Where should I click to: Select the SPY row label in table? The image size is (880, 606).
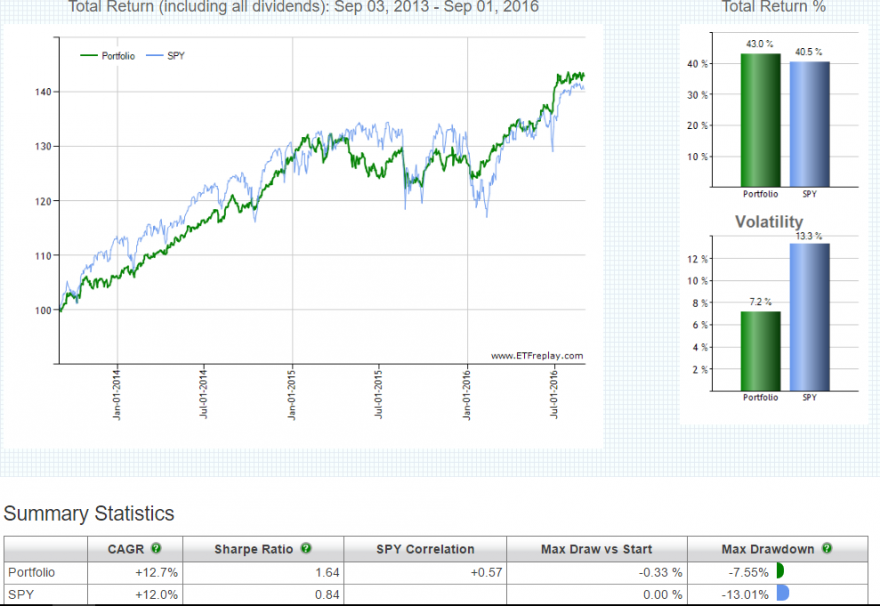click(x=21, y=594)
